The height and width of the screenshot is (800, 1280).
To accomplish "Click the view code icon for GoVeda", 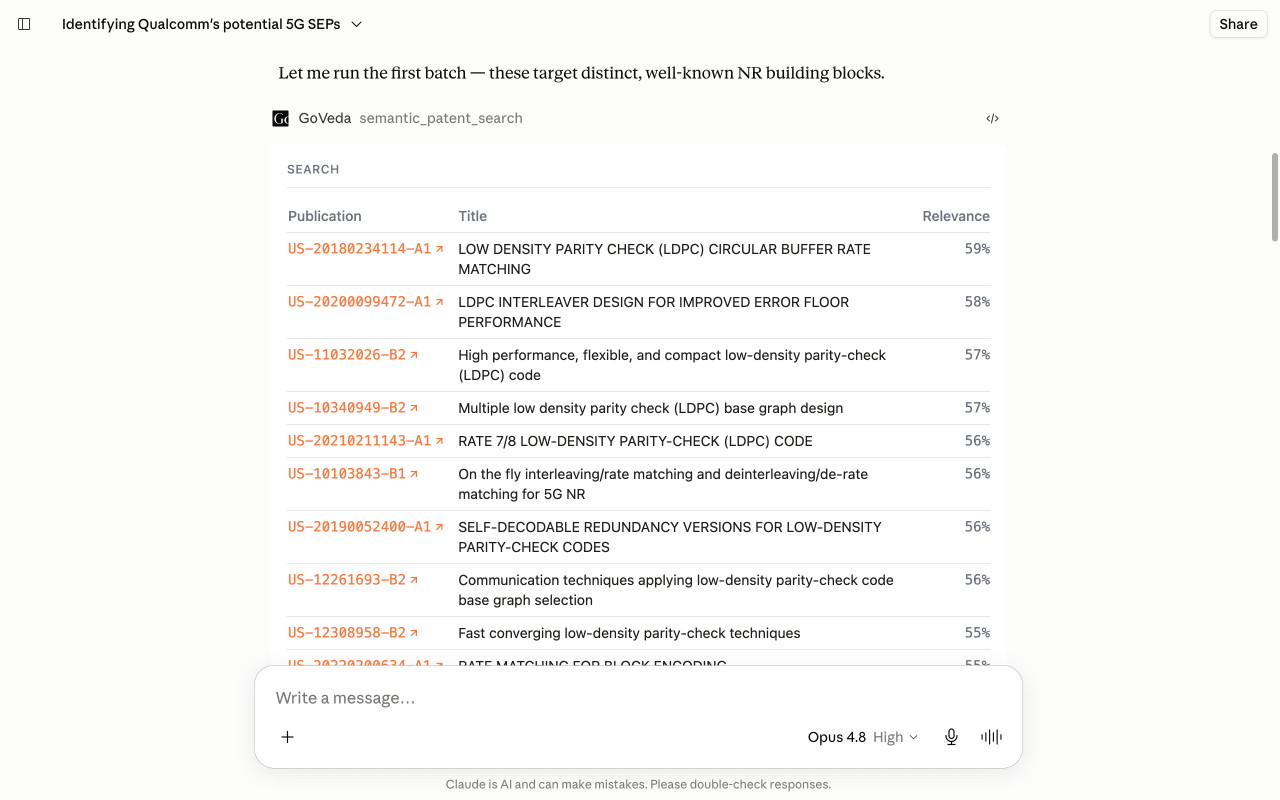I will point(992,118).
